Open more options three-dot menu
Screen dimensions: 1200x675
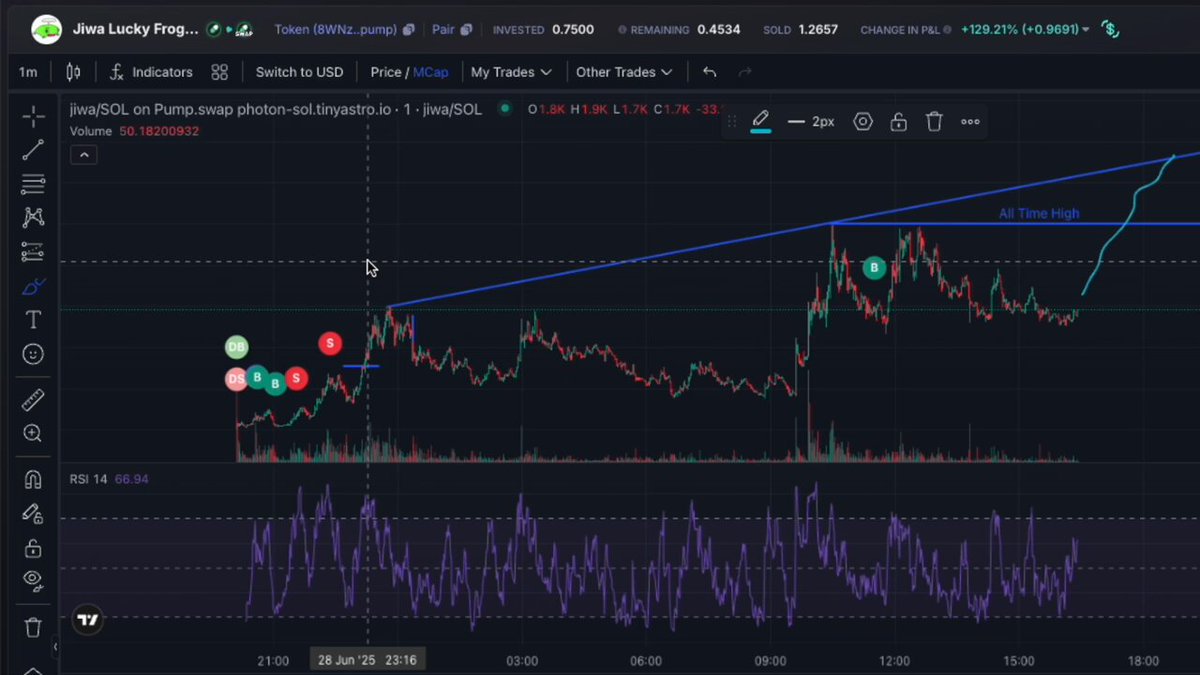point(970,122)
